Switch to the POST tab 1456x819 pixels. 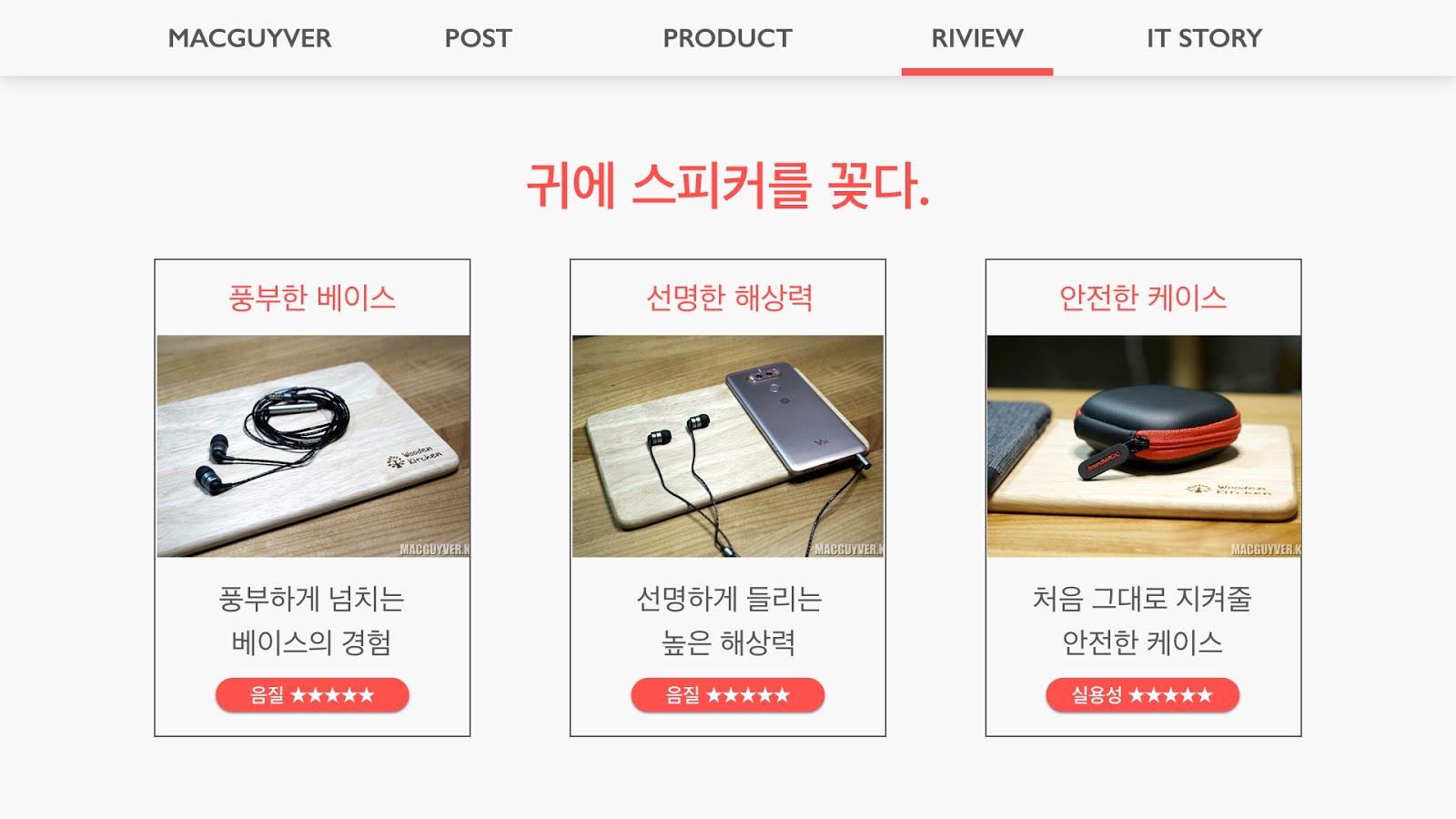(478, 38)
